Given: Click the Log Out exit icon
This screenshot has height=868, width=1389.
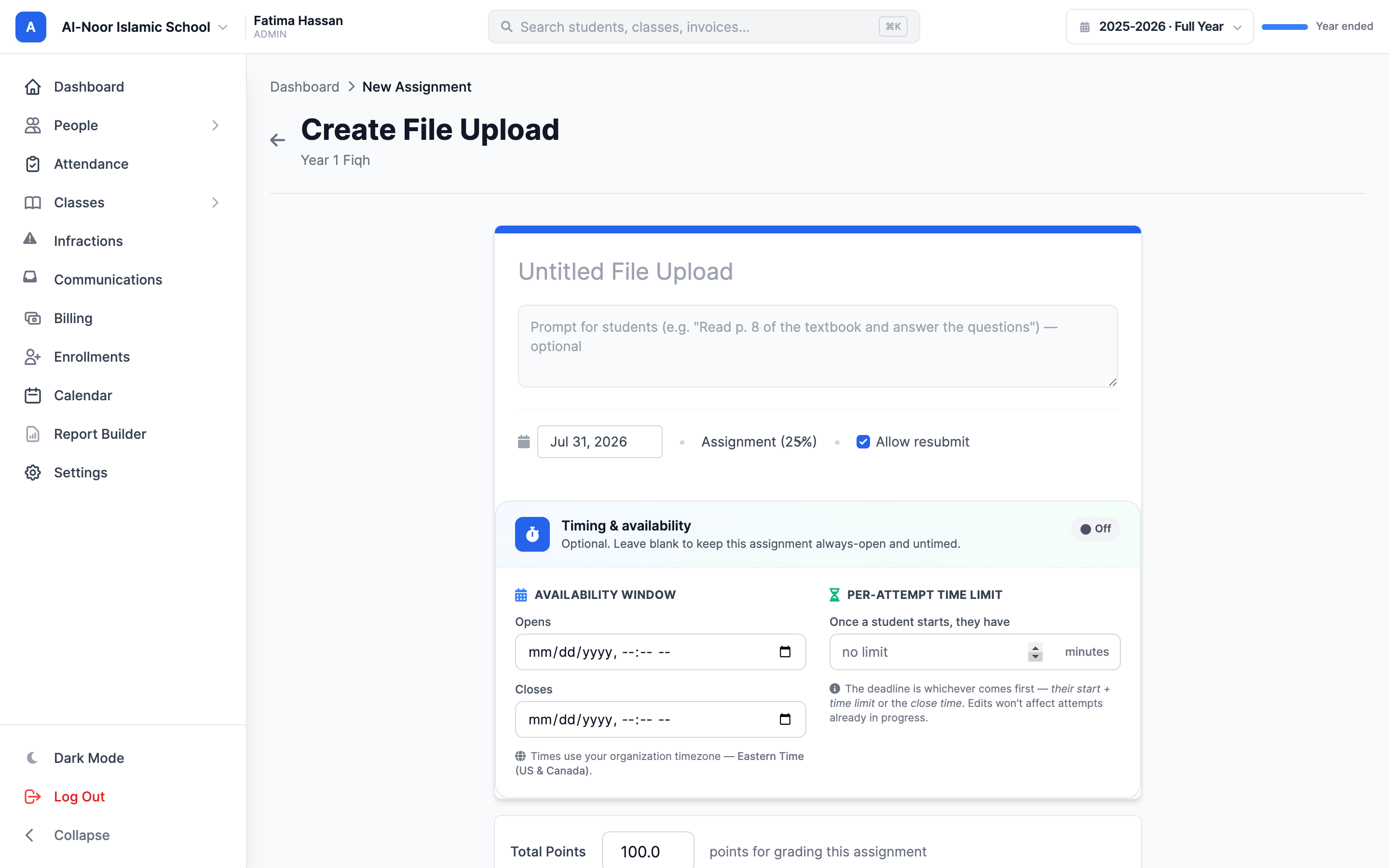Looking at the screenshot, I should 33,796.
